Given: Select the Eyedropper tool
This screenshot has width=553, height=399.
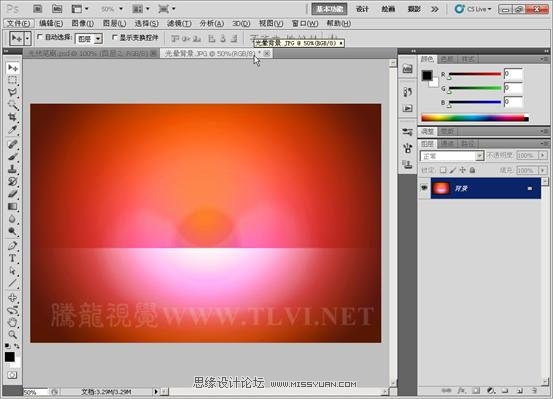Looking at the screenshot, I should (x=13, y=129).
